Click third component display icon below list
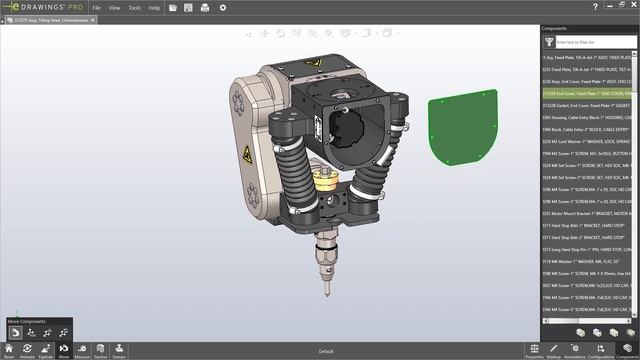This screenshot has height=360, width=640. (614, 333)
